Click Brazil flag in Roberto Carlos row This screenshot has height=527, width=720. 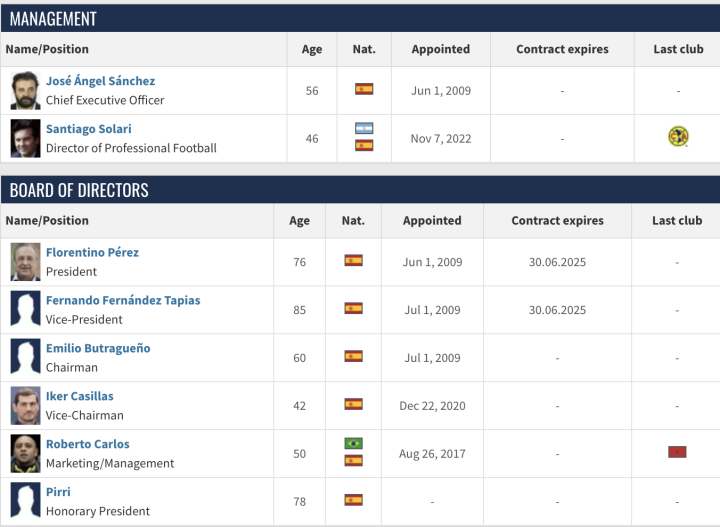[353, 443]
